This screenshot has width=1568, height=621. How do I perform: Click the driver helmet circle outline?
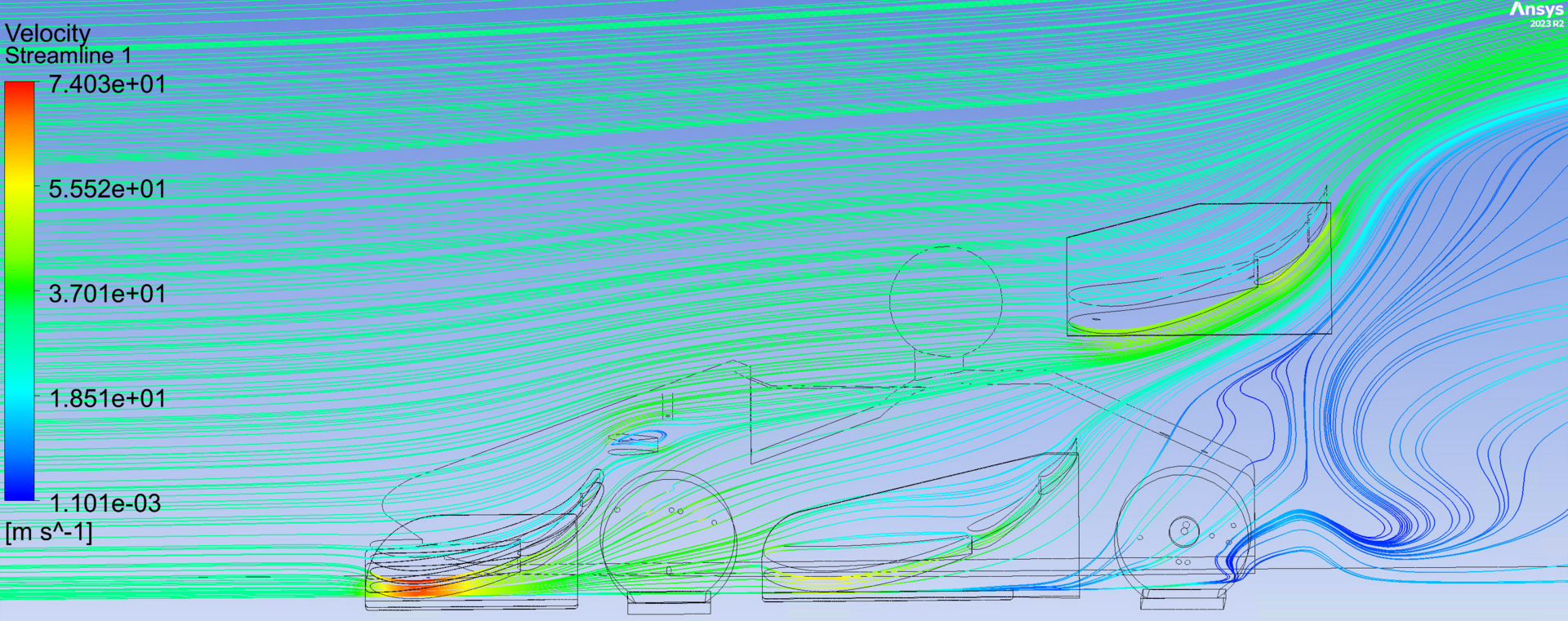(x=946, y=300)
